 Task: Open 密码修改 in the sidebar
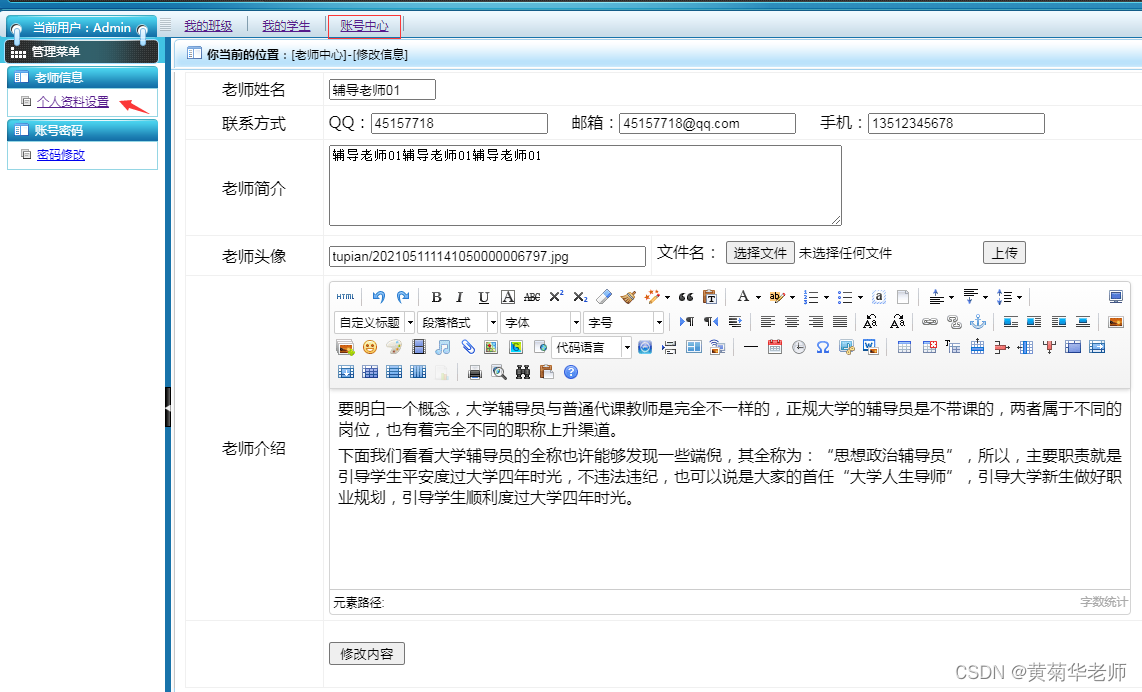pyautogui.click(x=60, y=155)
